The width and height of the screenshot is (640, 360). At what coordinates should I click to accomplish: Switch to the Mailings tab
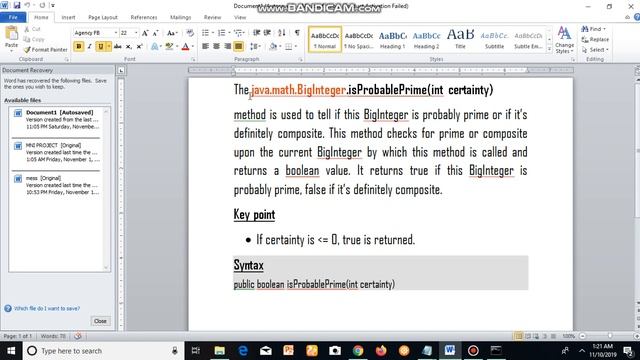click(x=180, y=18)
